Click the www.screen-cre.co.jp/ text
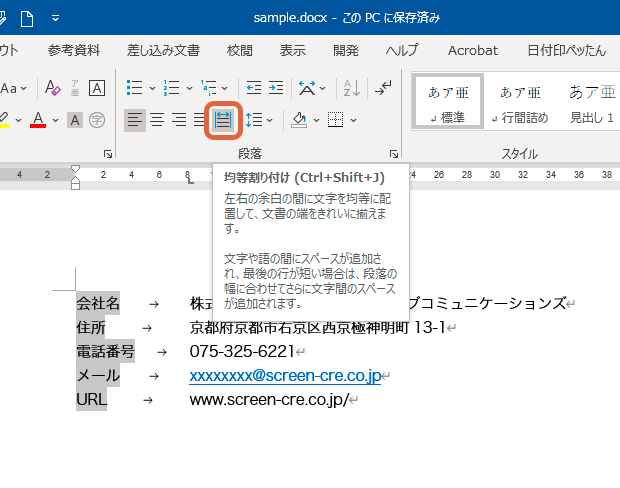Viewport: 620px width, 488px height. coord(269,400)
